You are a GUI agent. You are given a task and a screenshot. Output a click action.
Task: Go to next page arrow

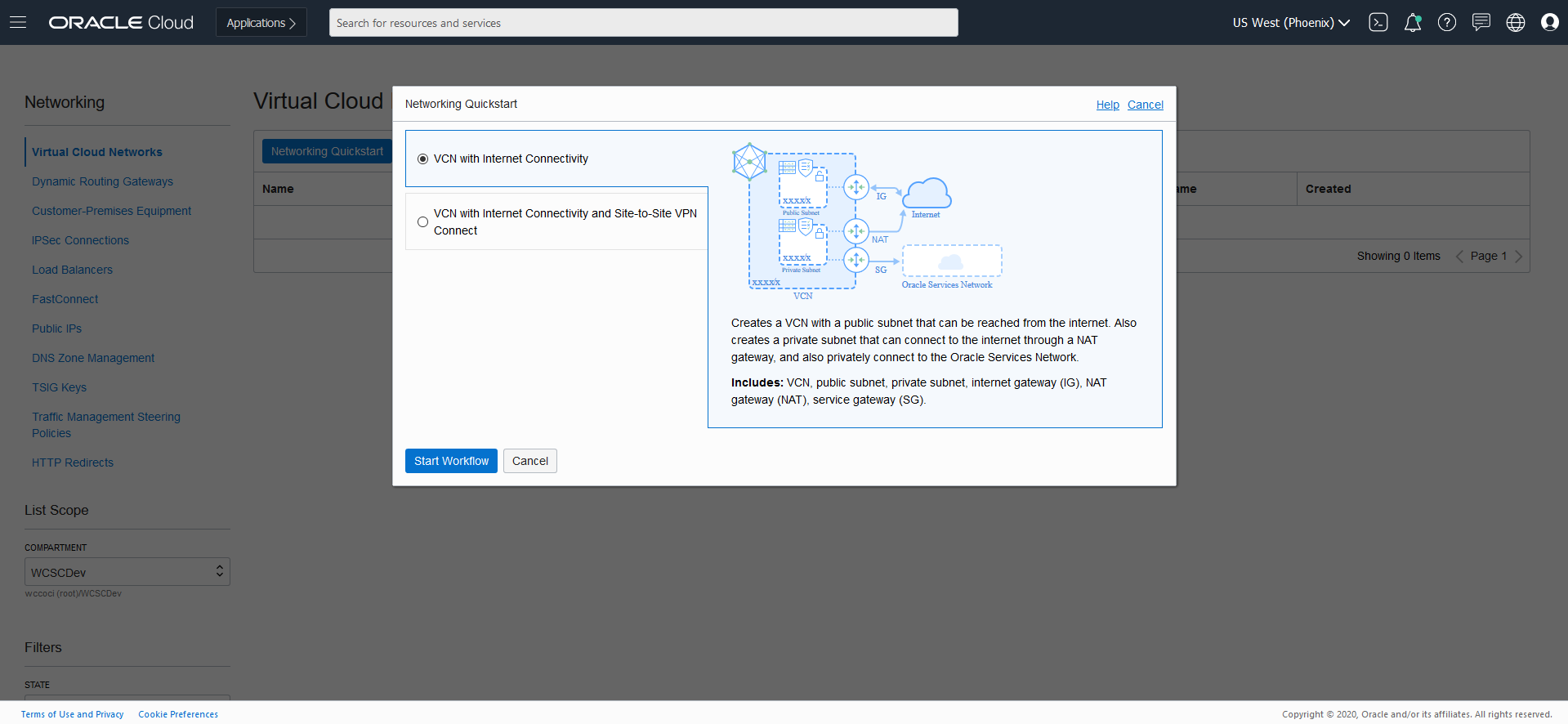click(x=1518, y=256)
